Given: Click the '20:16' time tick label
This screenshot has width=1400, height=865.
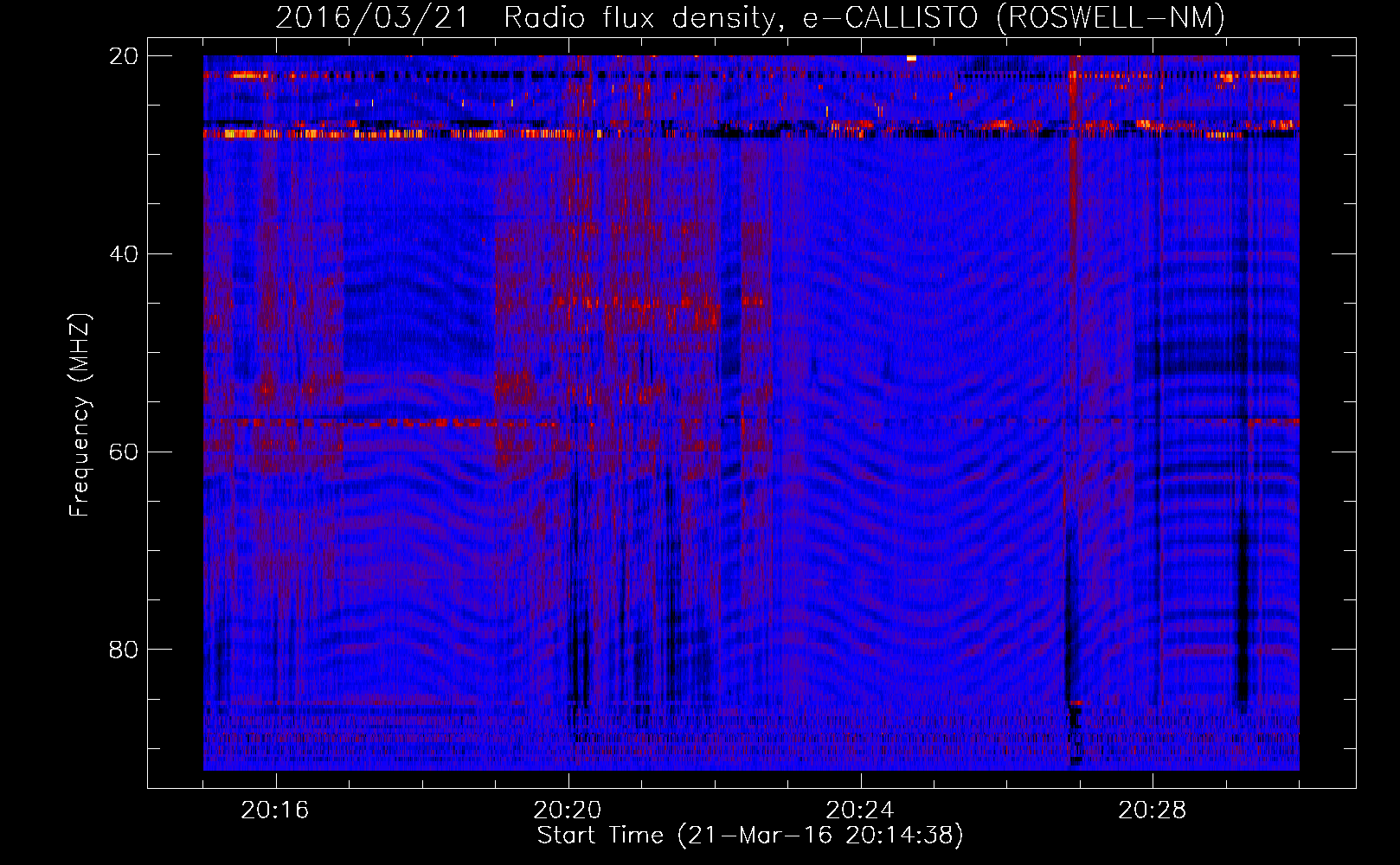Looking at the screenshot, I should tap(275, 811).
